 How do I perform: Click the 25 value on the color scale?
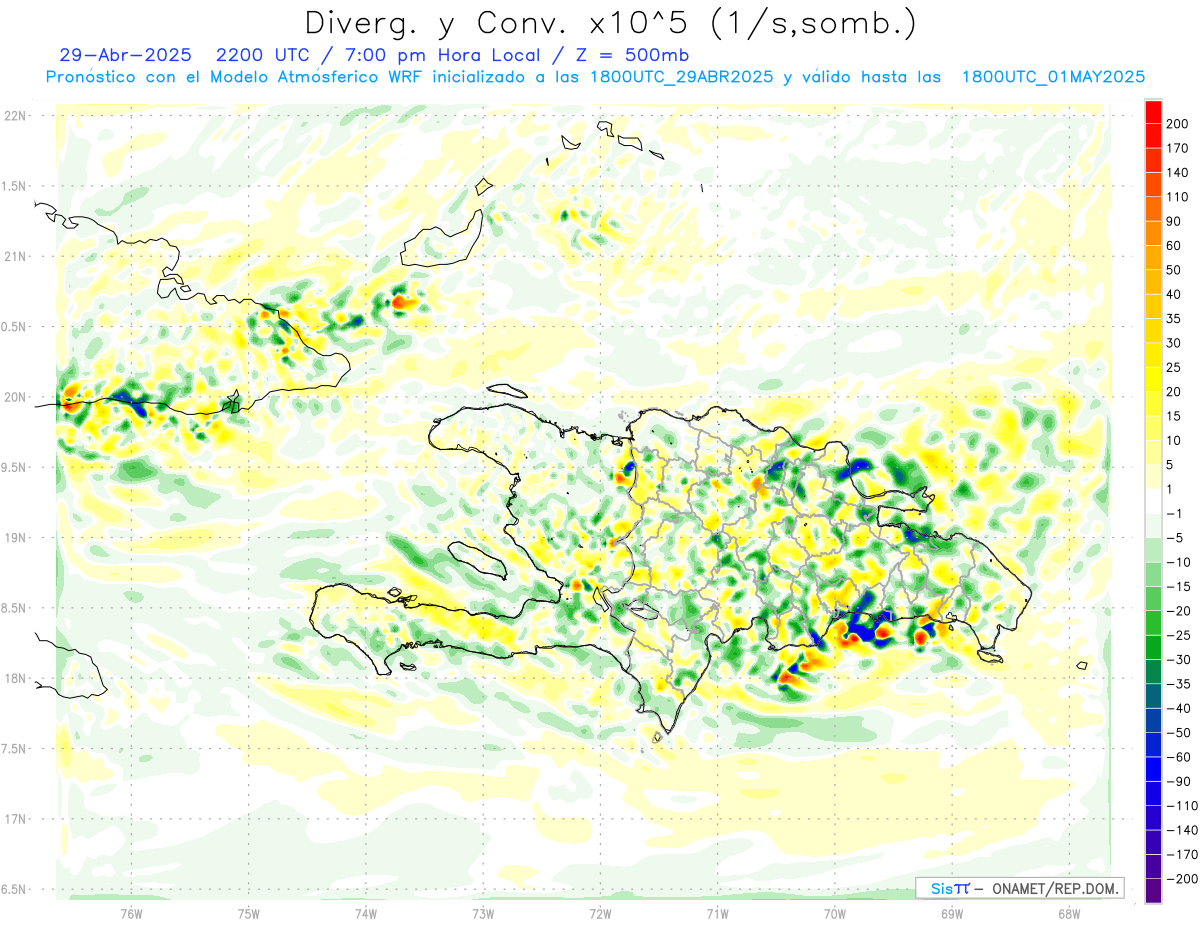[x=1174, y=367]
